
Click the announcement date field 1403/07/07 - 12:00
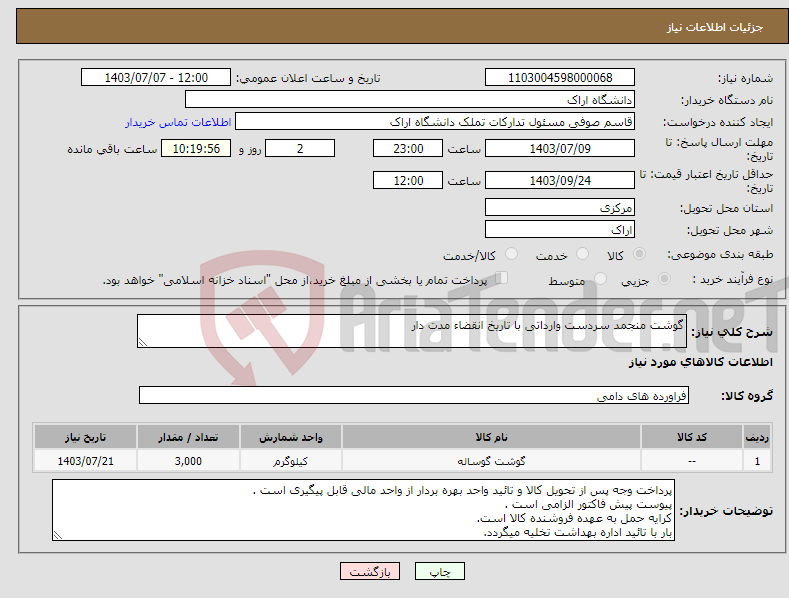tap(155, 78)
